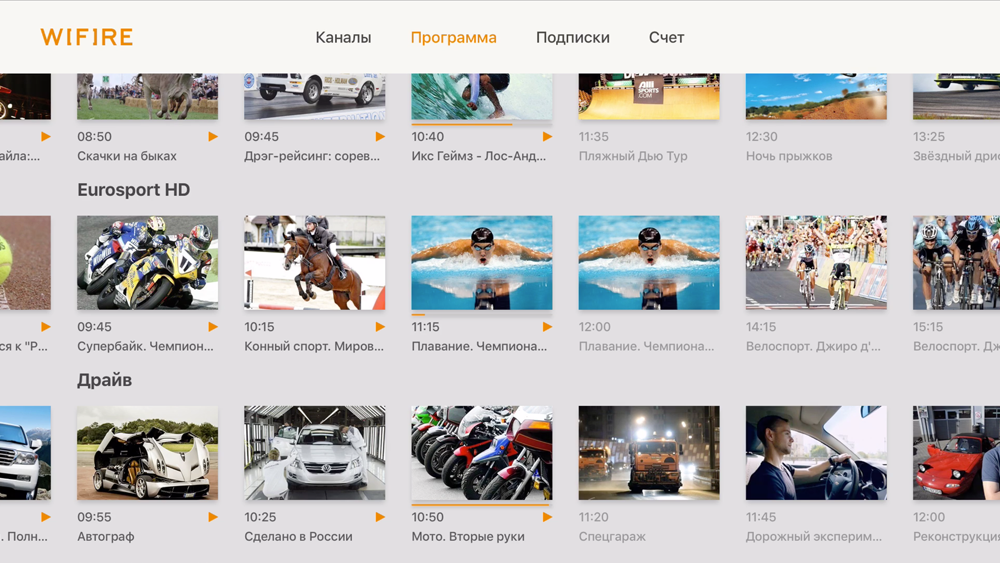Open the drag racing car thumbnail
Viewport: 1000px width, 563px height.
[314, 96]
